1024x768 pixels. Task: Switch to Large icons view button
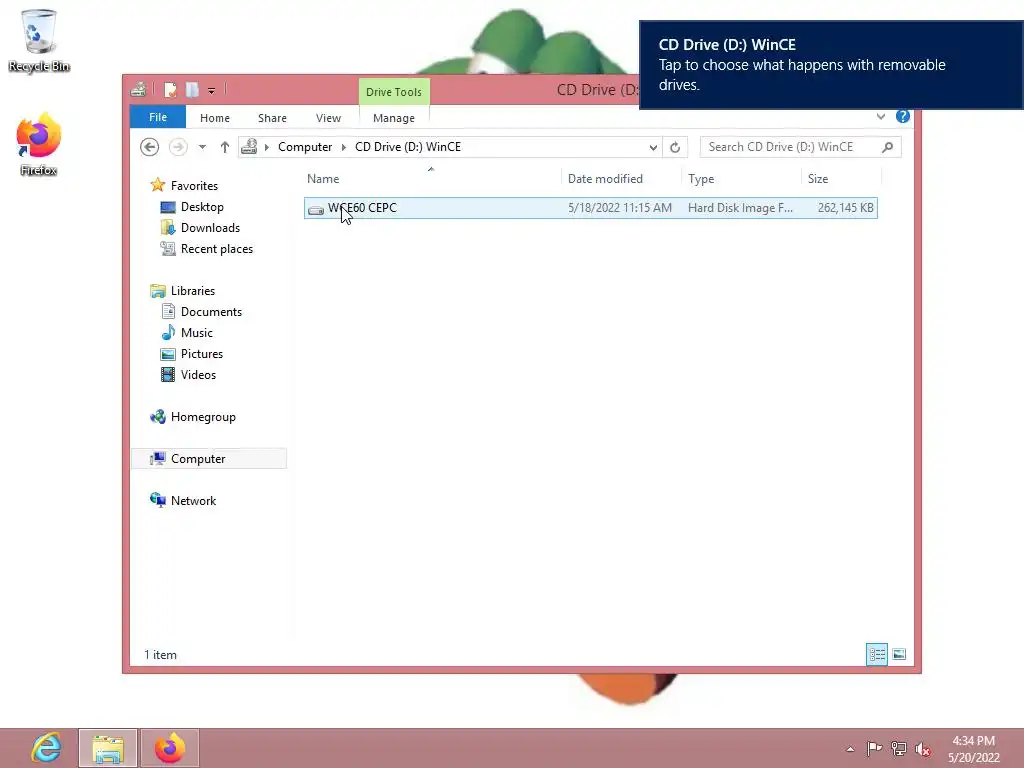(x=899, y=654)
